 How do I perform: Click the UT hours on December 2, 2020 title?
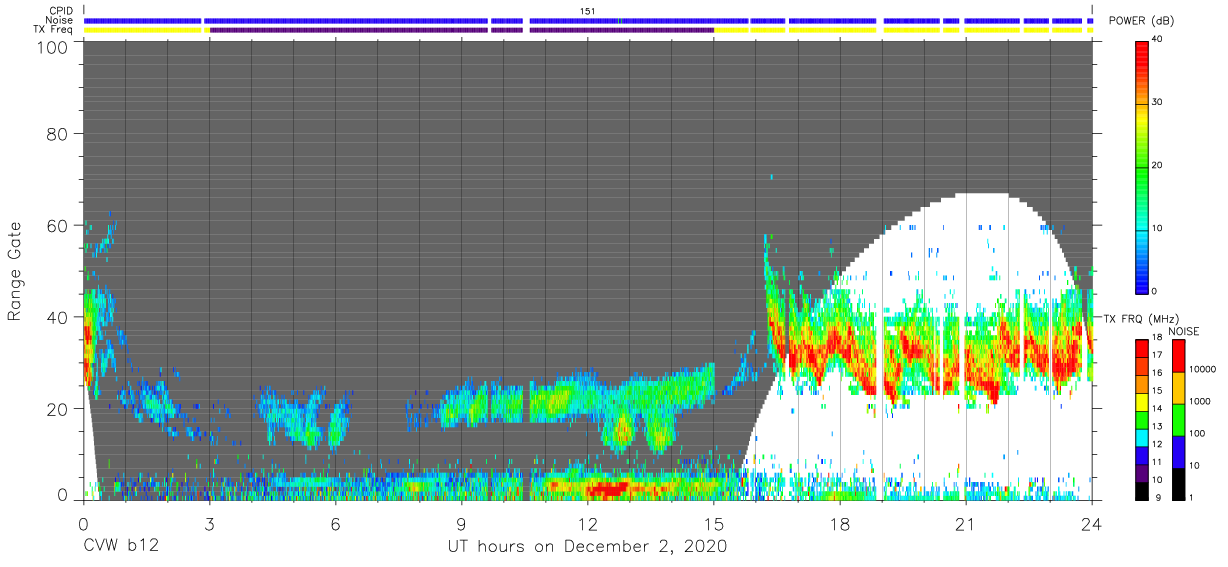coord(586,547)
